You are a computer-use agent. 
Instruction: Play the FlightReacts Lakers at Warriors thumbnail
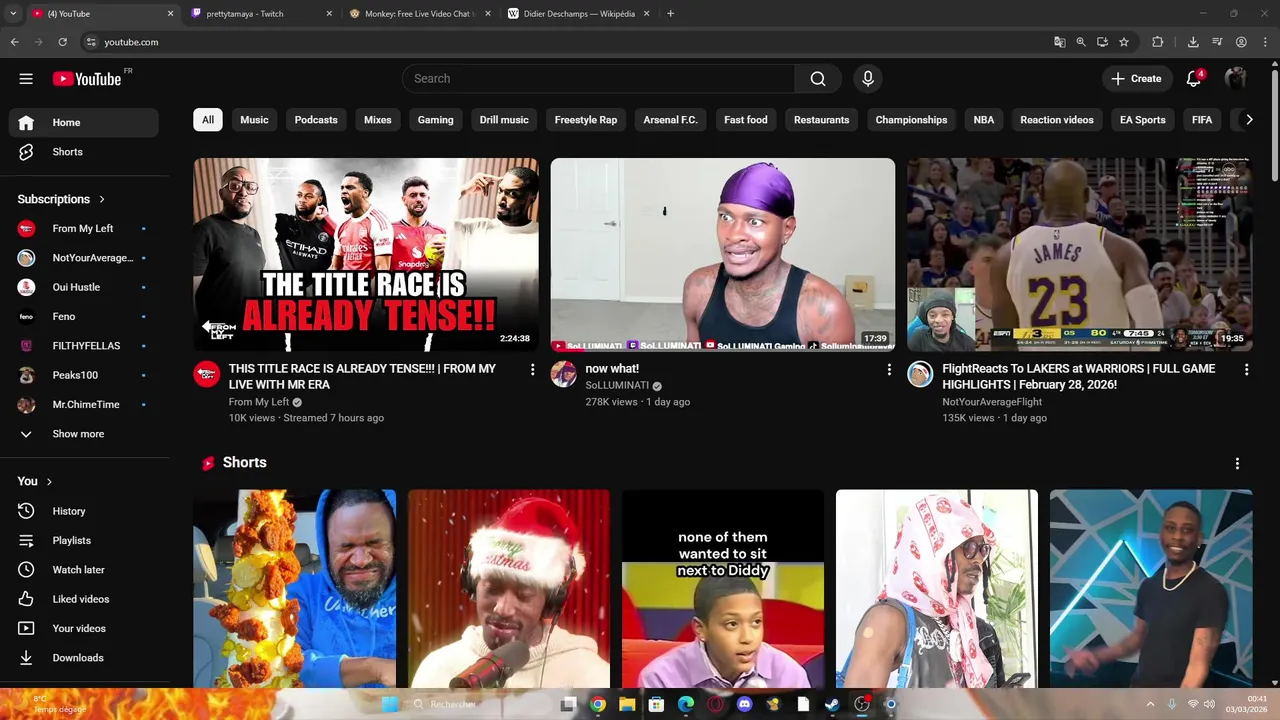coord(1080,255)
